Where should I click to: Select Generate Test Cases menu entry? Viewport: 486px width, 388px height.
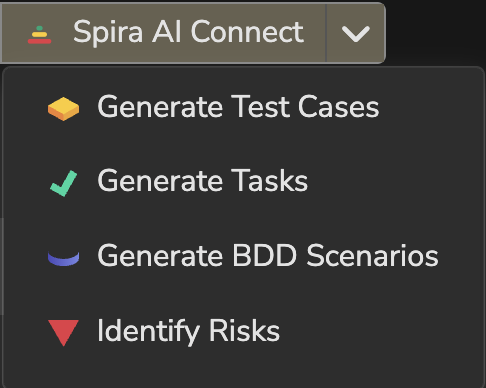coord(243,107)
